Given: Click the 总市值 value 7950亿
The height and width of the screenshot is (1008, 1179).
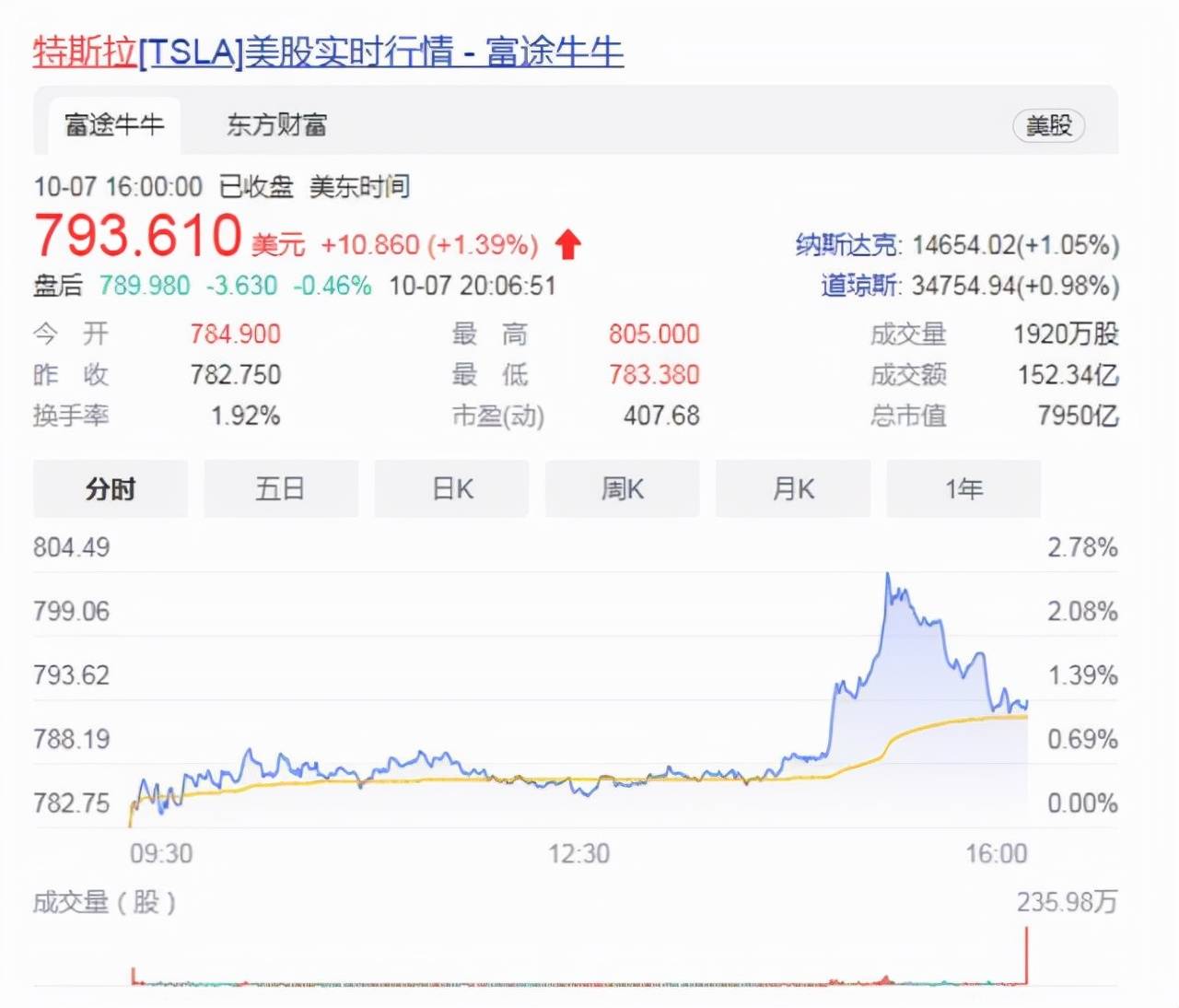Looking at the screenshot, I should pyautogui.click(x=1078, y=416).
